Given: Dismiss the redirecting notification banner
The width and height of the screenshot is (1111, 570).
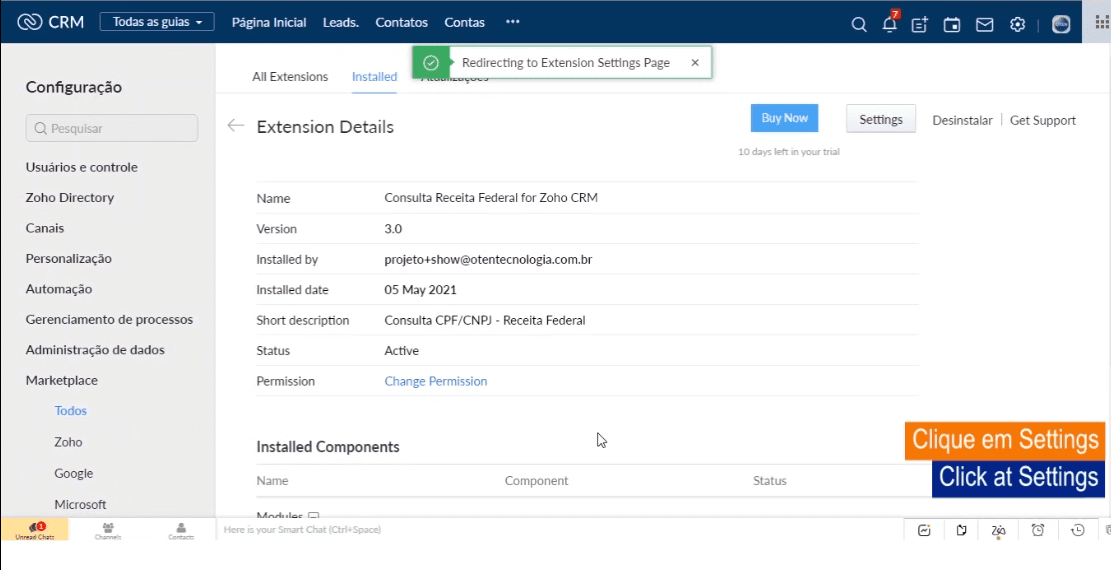Looking at the screenshot, I should coord(695,62).
